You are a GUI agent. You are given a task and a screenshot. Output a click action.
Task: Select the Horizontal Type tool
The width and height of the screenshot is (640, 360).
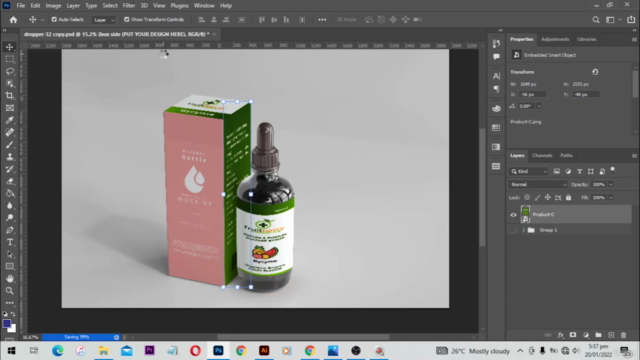[x=10, y=242]
